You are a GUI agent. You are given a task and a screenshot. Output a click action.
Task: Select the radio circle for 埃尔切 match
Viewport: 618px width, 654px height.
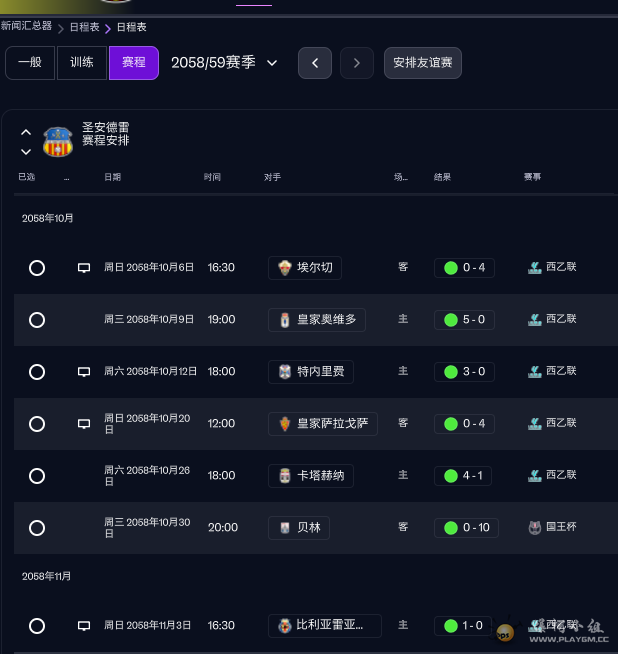click(37, 268)
